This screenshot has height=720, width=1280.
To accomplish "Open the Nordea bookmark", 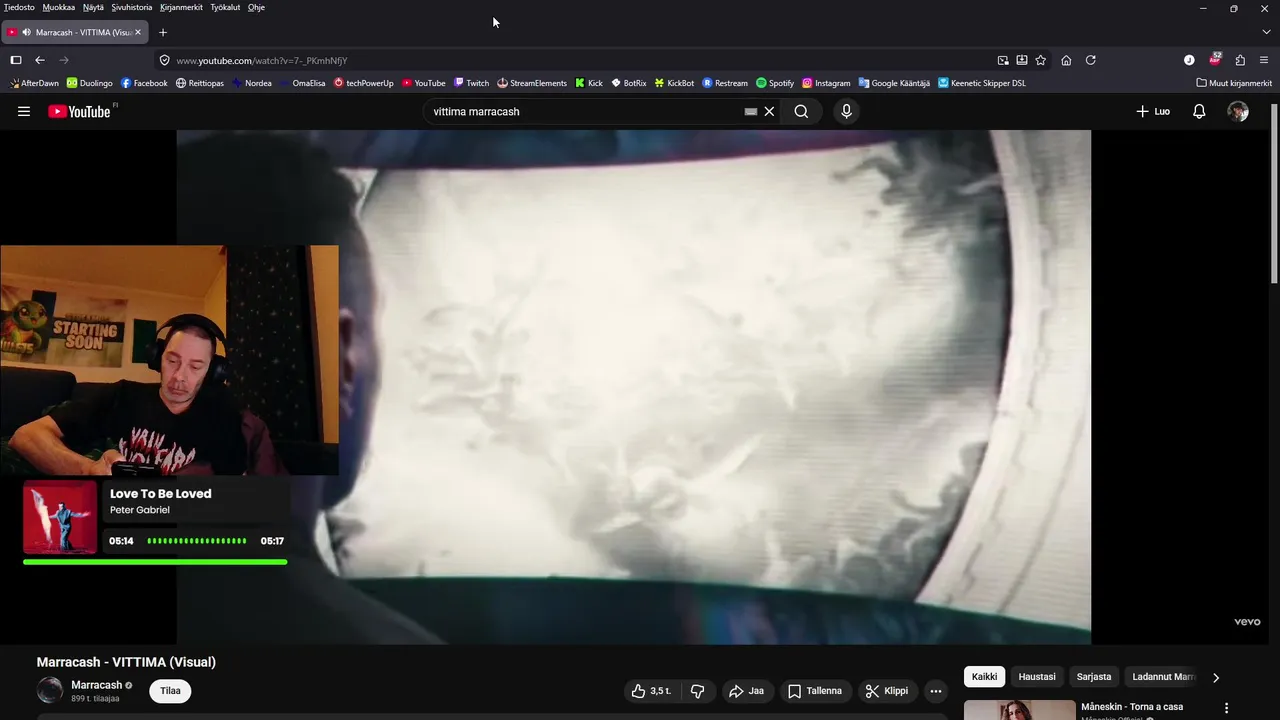I will coord(252,83).
